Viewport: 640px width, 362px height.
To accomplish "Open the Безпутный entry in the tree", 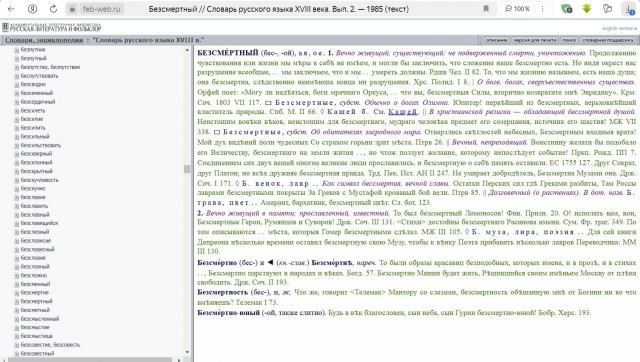I will (x=33, y=58).
